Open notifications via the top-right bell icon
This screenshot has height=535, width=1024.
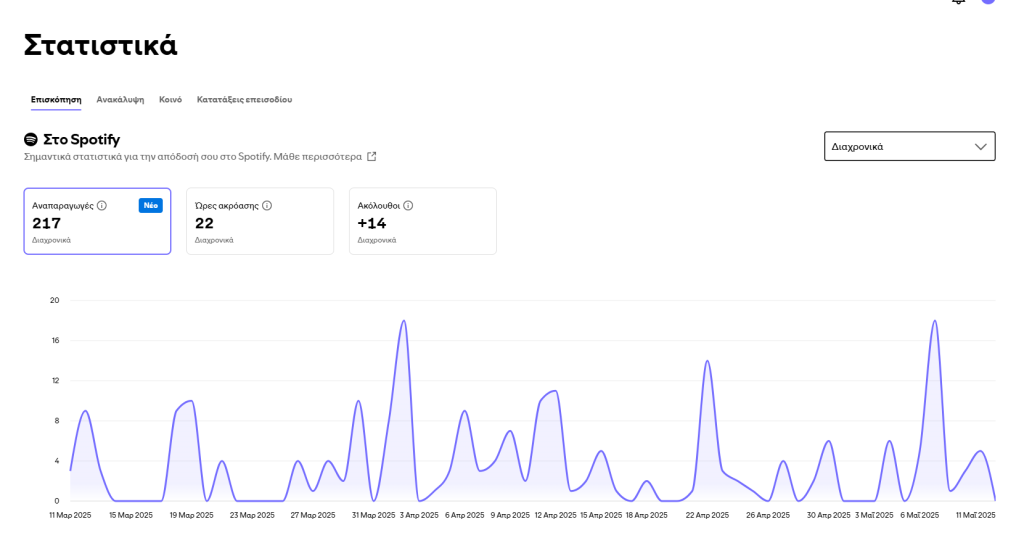pos(958,2)
